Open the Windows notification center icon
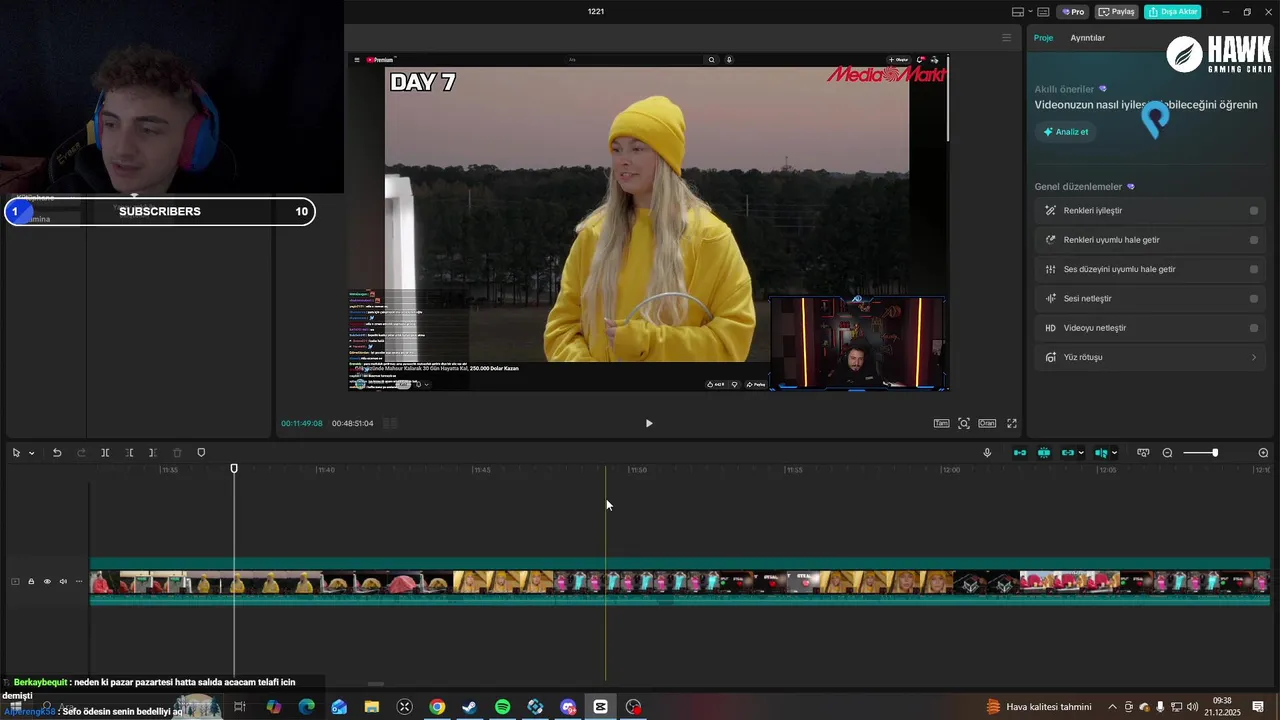Viewport: 1280px width, 720px height. pyautogui.click(x=1258, y=707)
